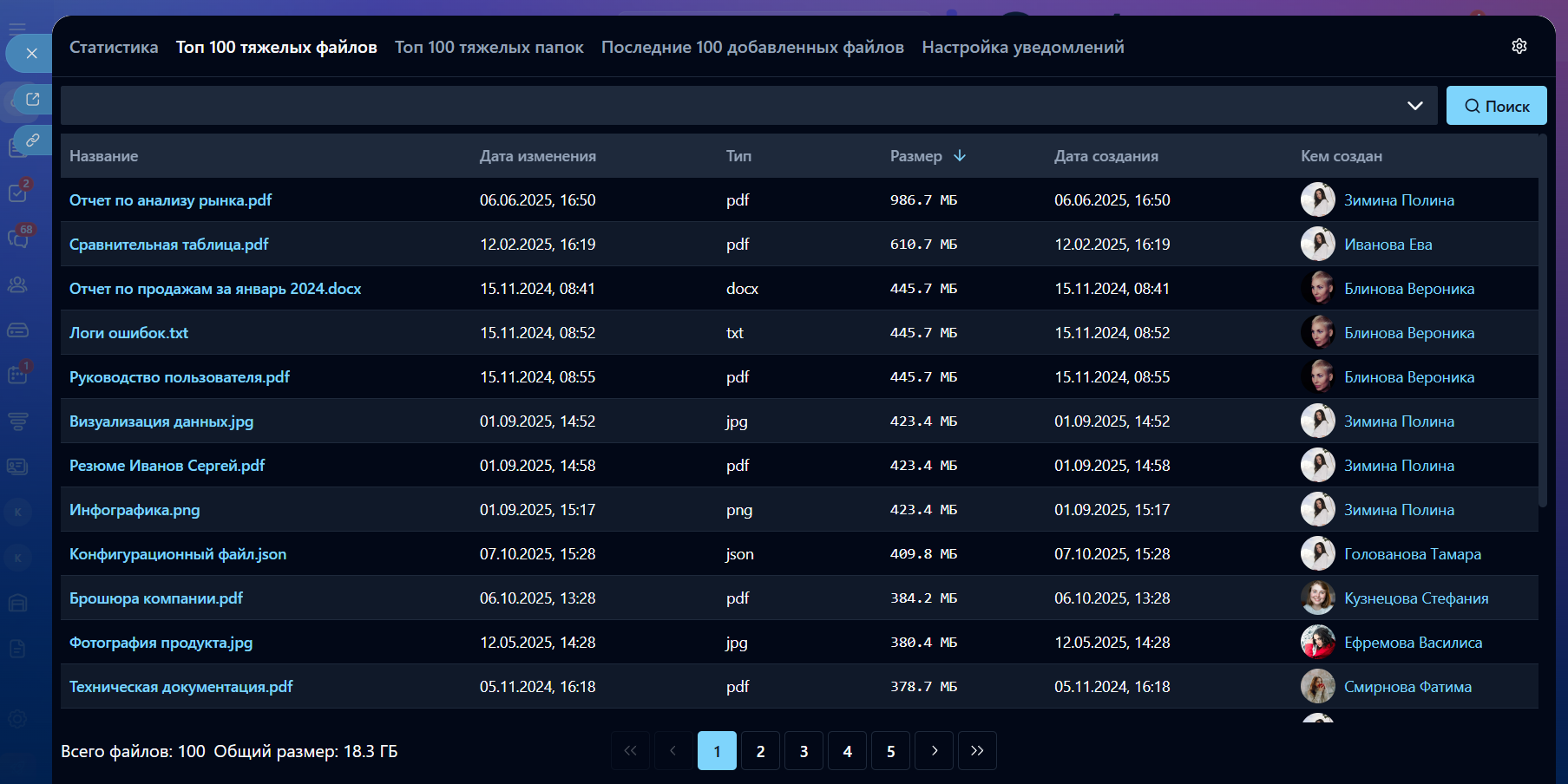Image resolution: width=1568 pixels, height=784 pixels.
Task: Go to next page using right chevron
Action: point(934,751)
